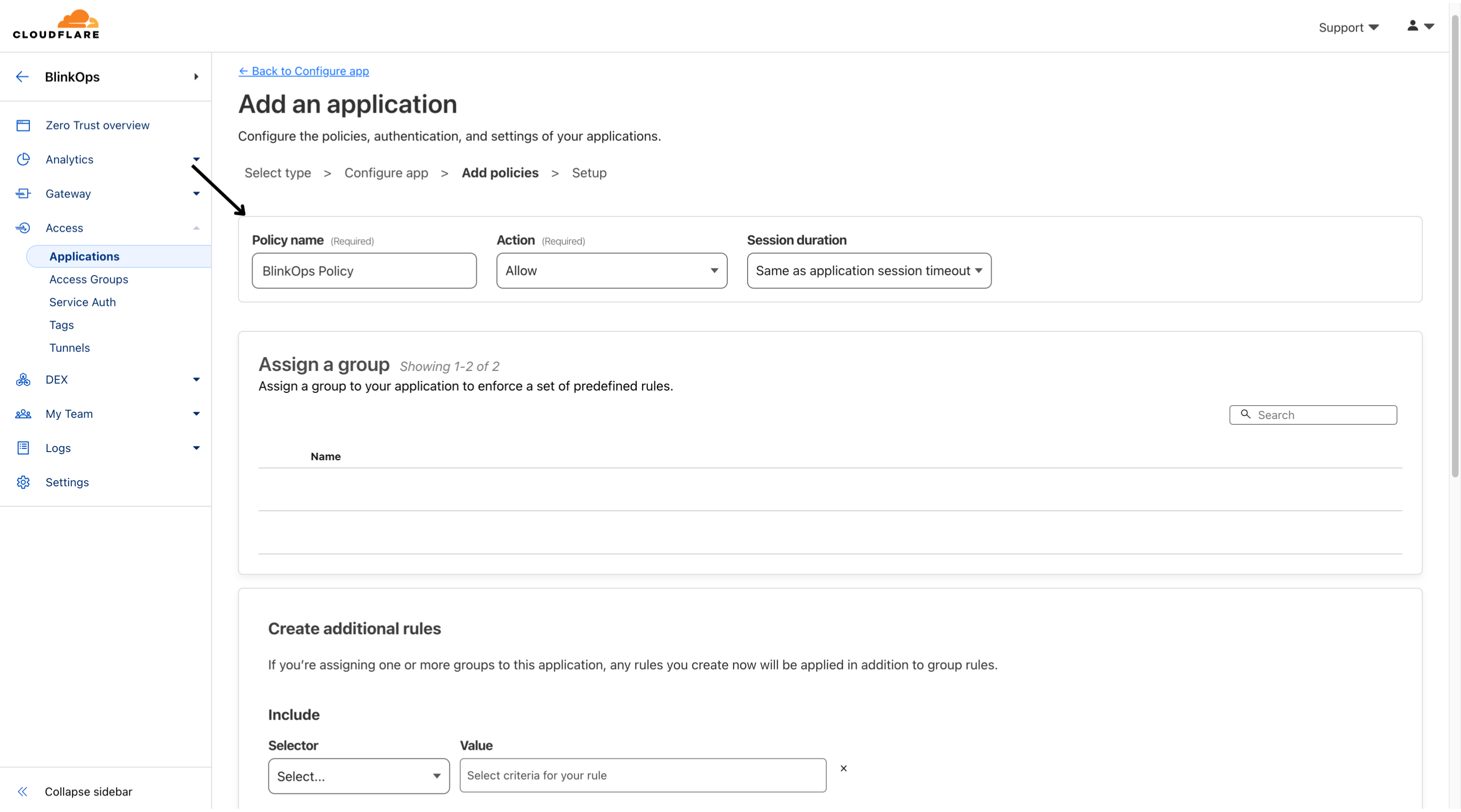Click the back arrow beside BlinkOps
1461x812 pixels.
click(22, 77)
